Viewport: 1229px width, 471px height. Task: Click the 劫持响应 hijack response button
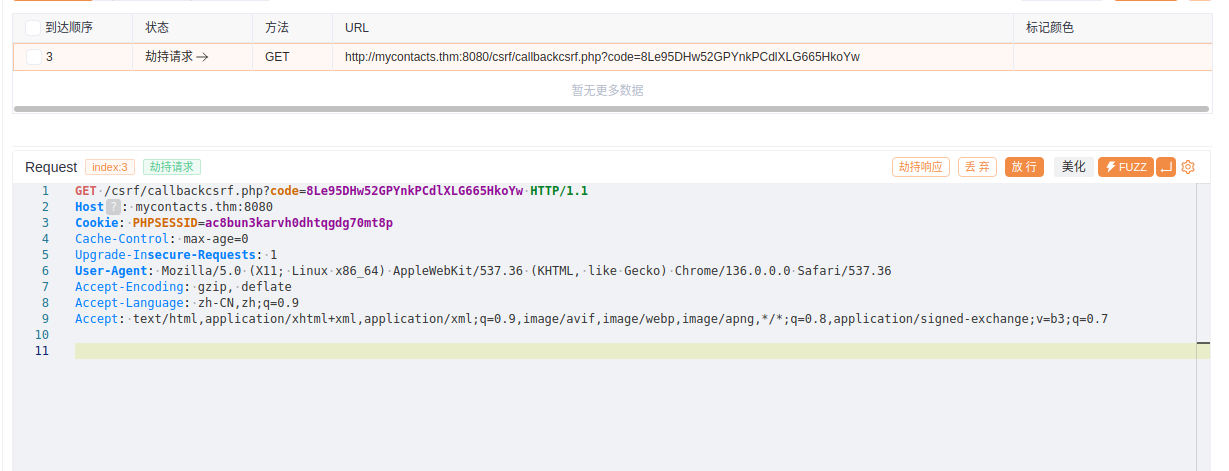920,167
